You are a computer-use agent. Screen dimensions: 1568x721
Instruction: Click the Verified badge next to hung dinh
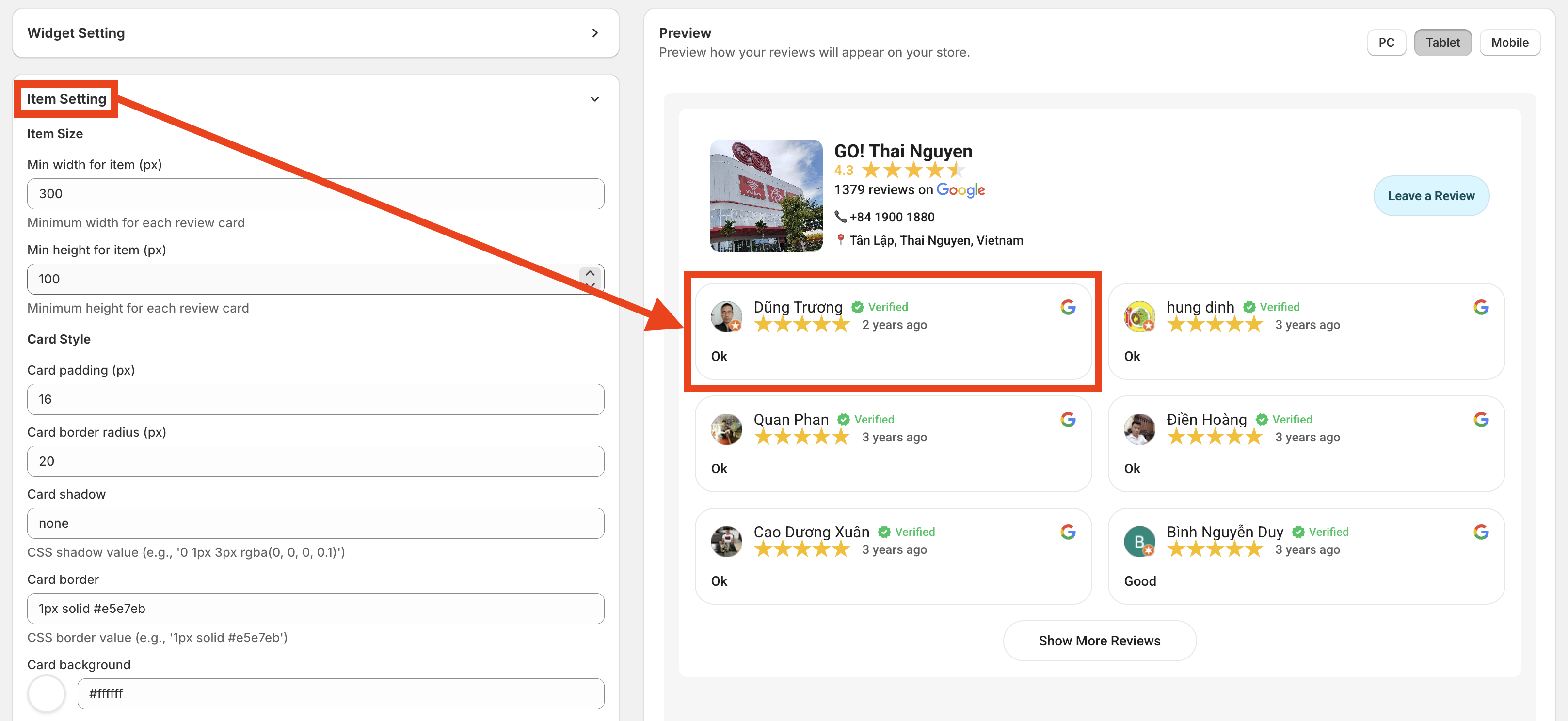(1271, 307)
